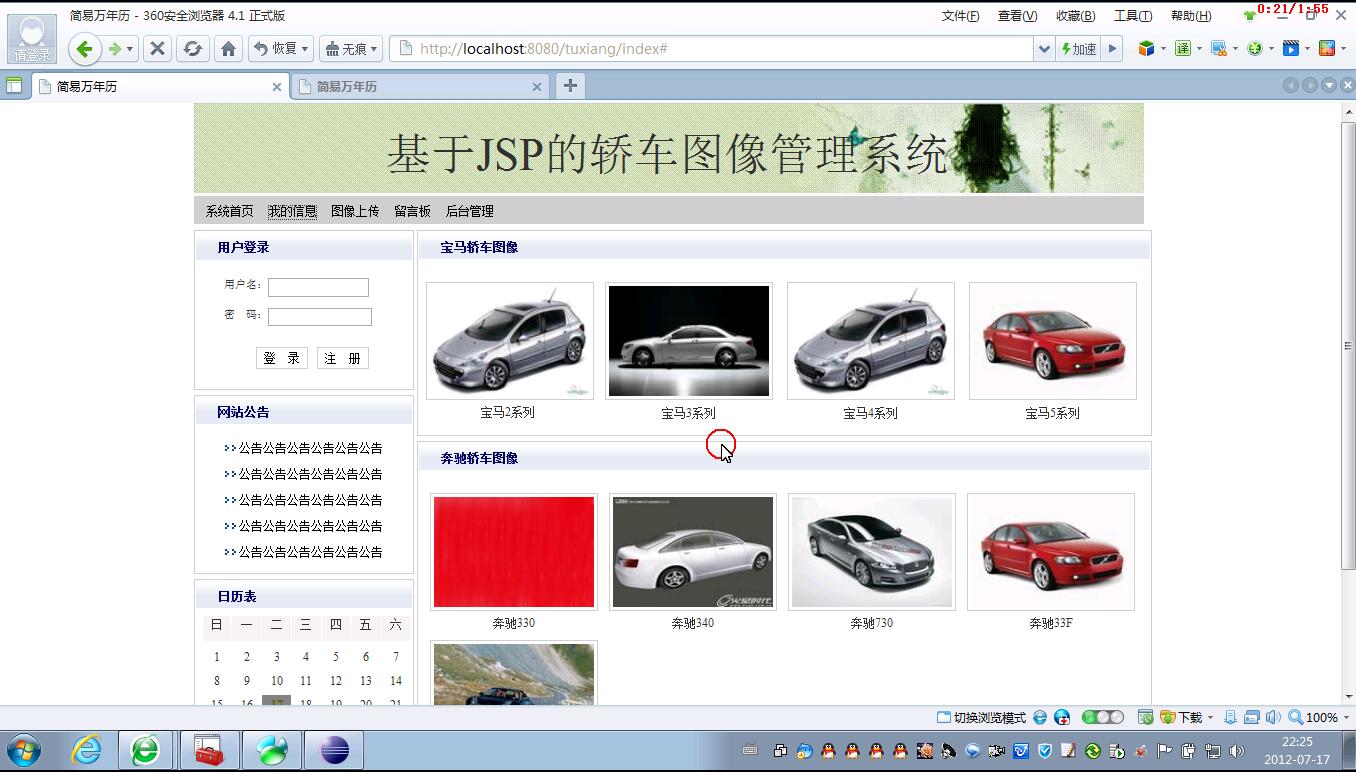The width and height of the screenshot is (1356, 772).
Task: Stop page loading with the X button
Action: [x=157, y=49]
